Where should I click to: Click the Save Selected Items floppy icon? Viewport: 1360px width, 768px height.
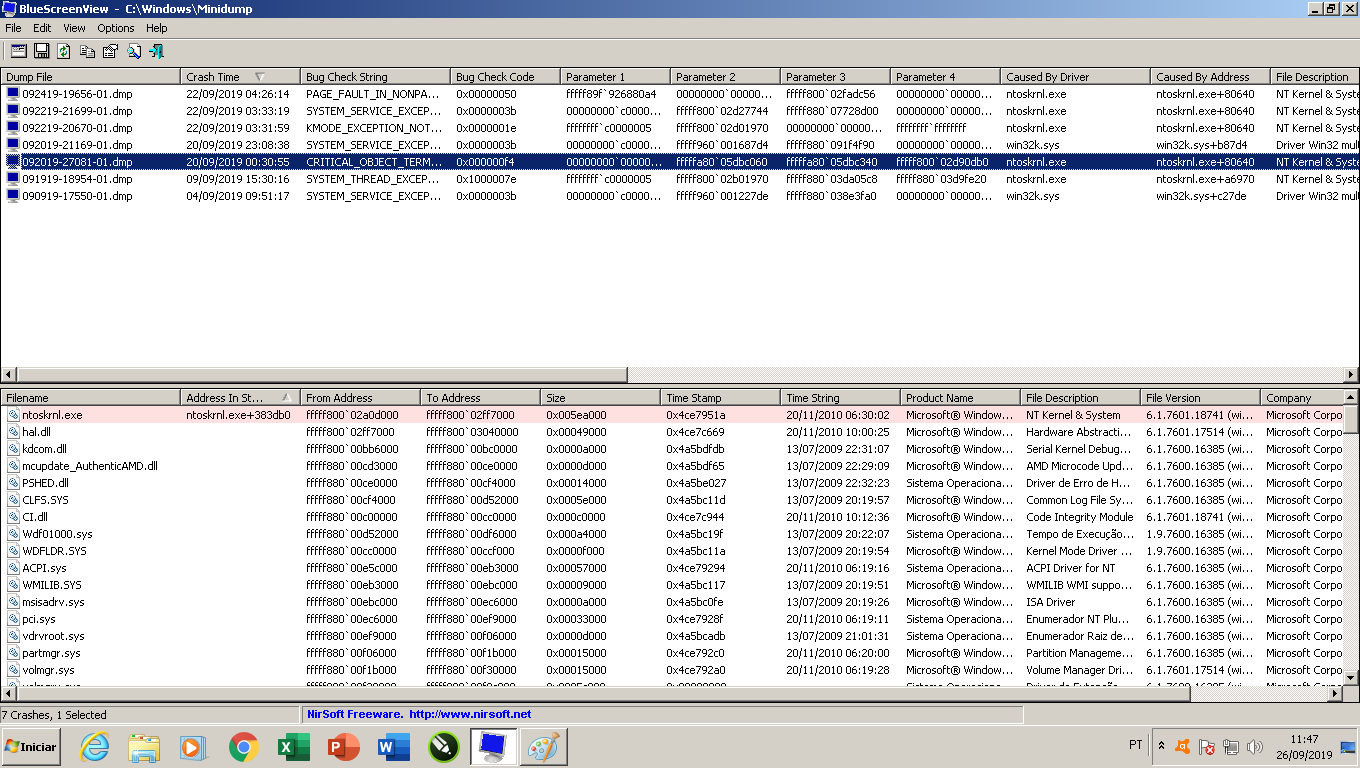pyautogui.click(x=42, y=51)
